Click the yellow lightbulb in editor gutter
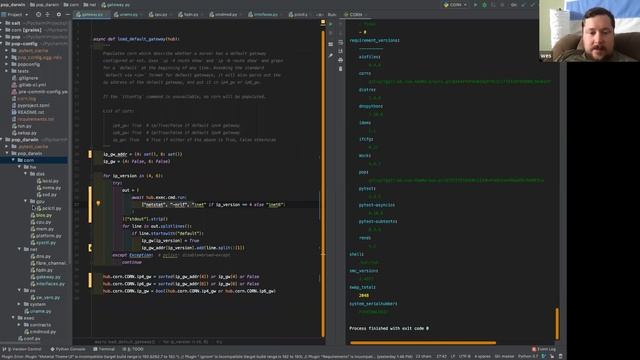Image resolution: width=640 pixels, height=360 pixels. 98,203
